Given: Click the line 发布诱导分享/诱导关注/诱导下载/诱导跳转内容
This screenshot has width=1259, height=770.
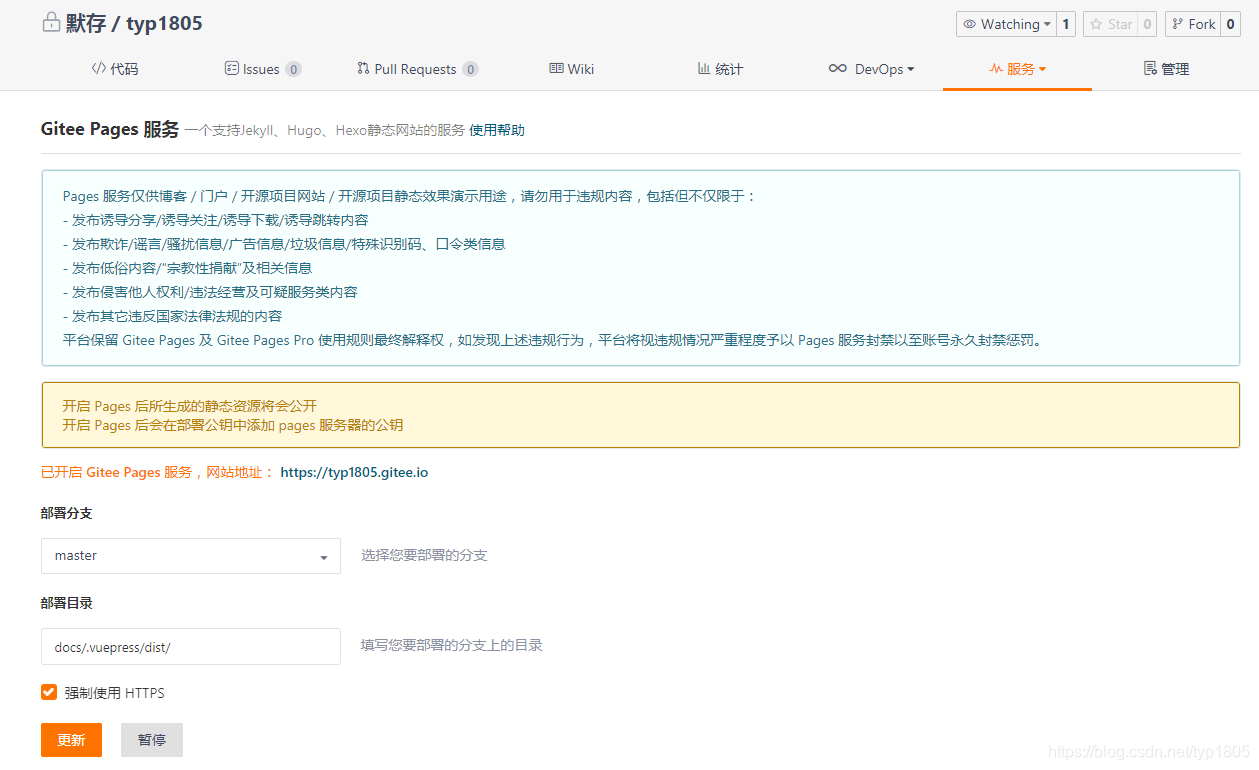Looking at the screenshot, I should [215, 220].
